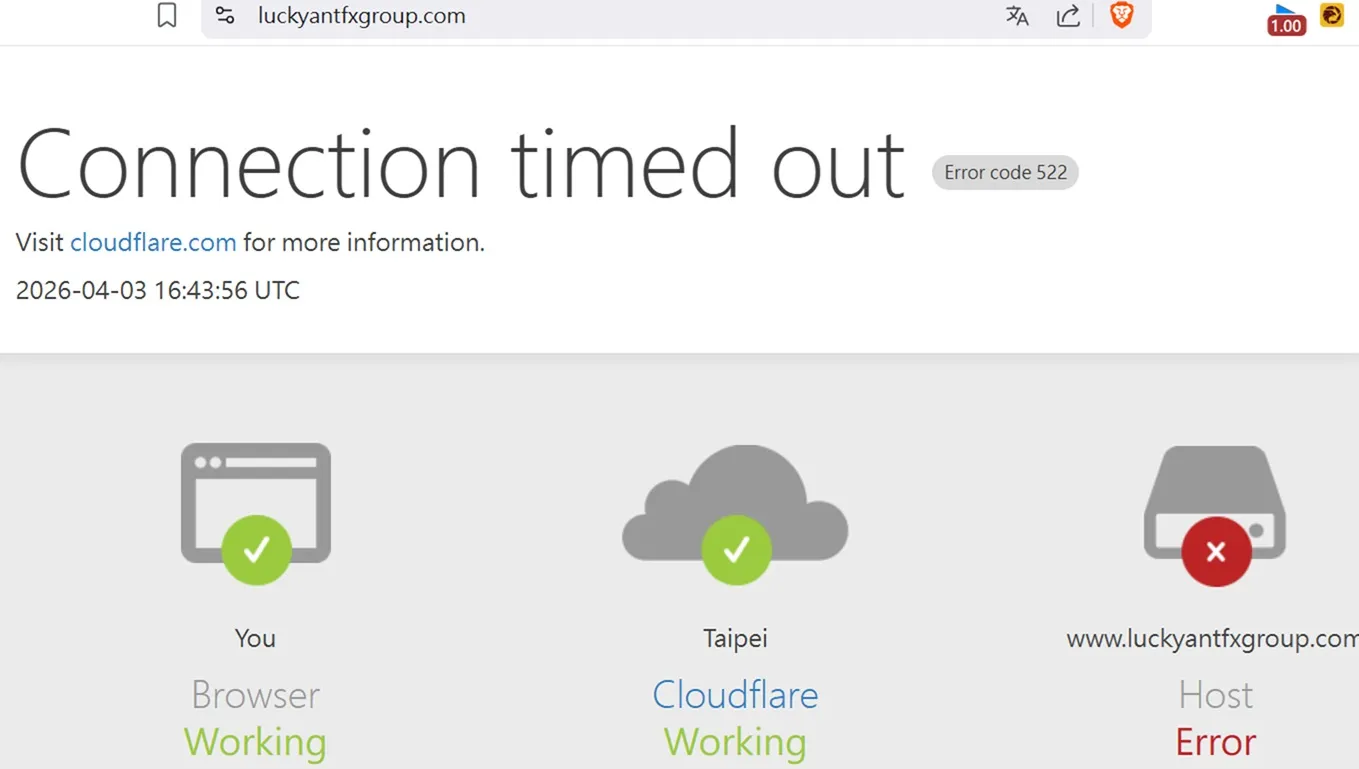
Task: Select the timestamp 2026-04-03 16:43:56 UTC
Action: coord(158,291)
